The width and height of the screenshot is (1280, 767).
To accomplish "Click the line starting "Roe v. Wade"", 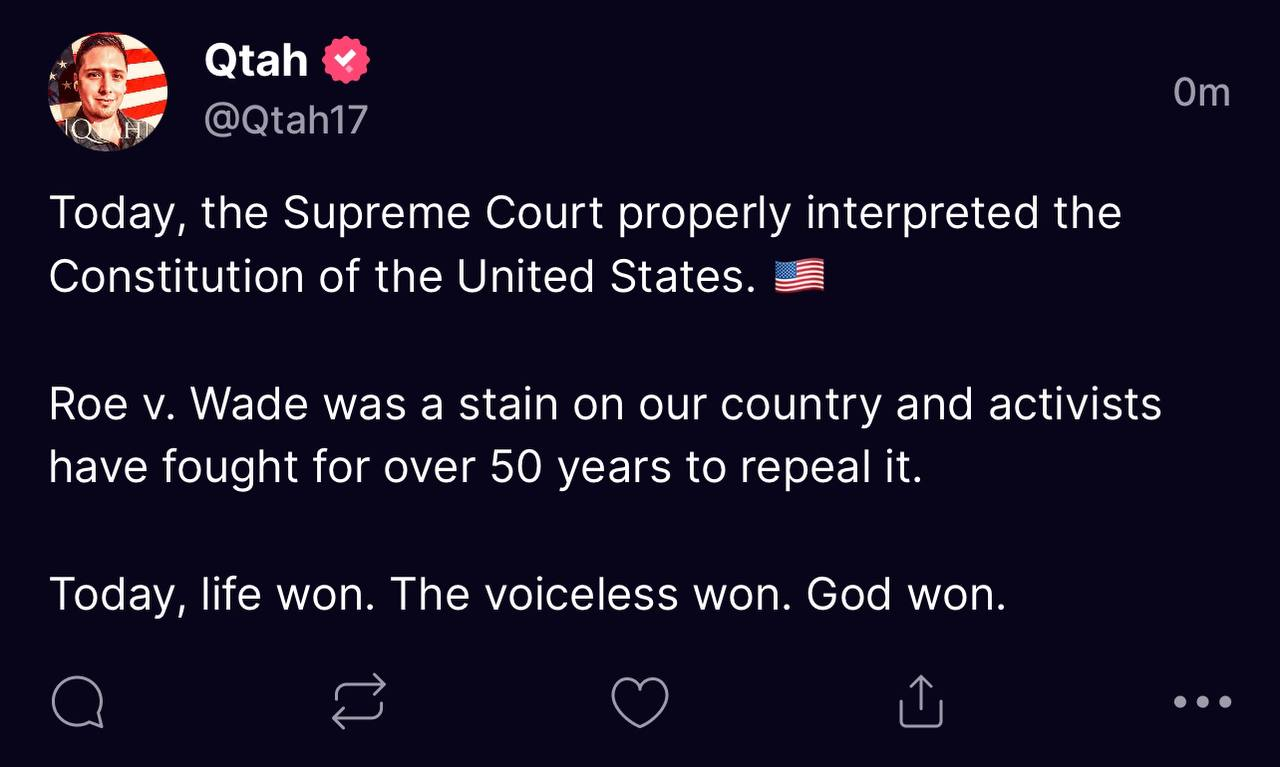I will click(605, 405).
